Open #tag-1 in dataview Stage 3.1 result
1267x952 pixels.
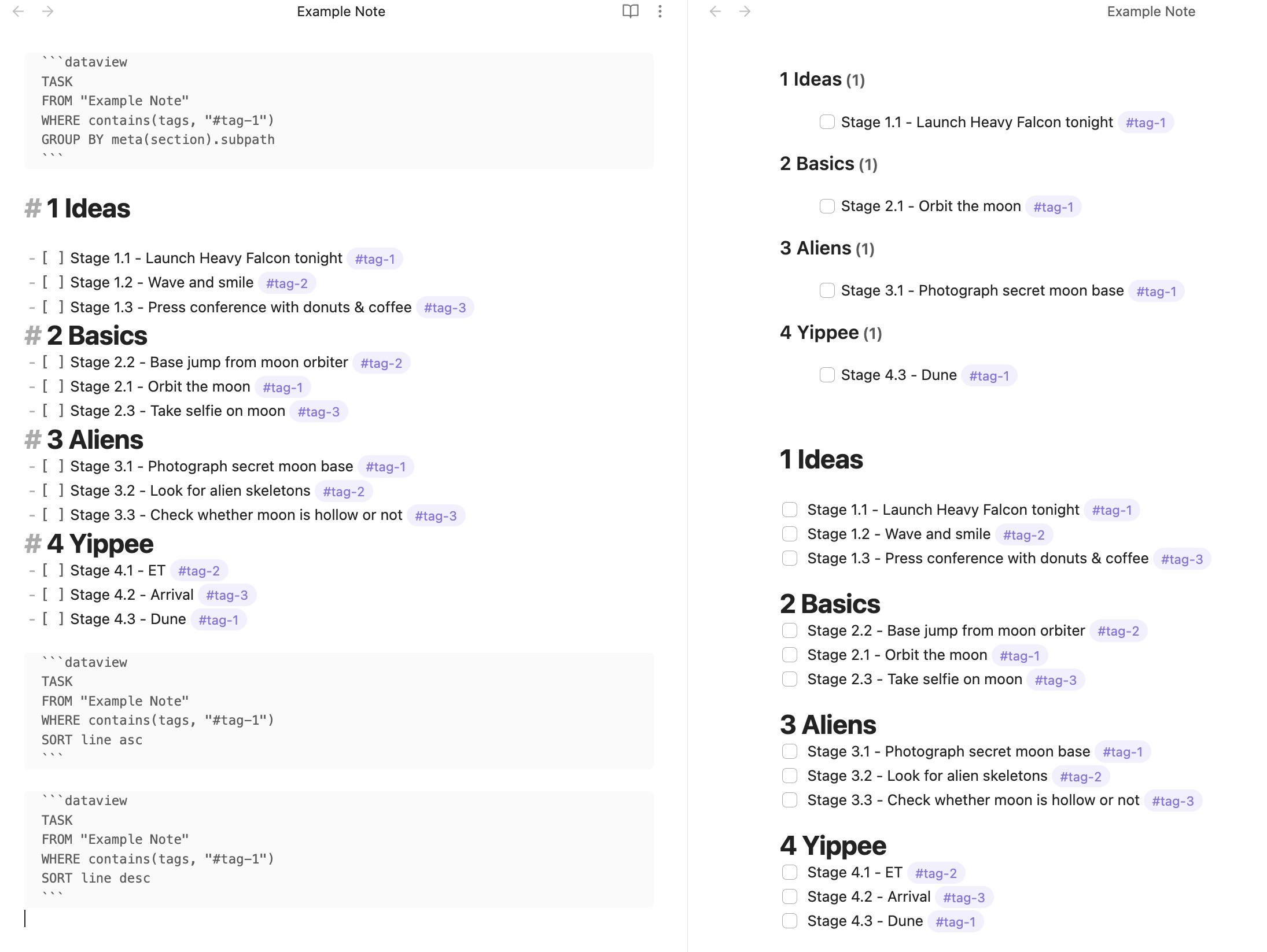(x=1156, y=291)
